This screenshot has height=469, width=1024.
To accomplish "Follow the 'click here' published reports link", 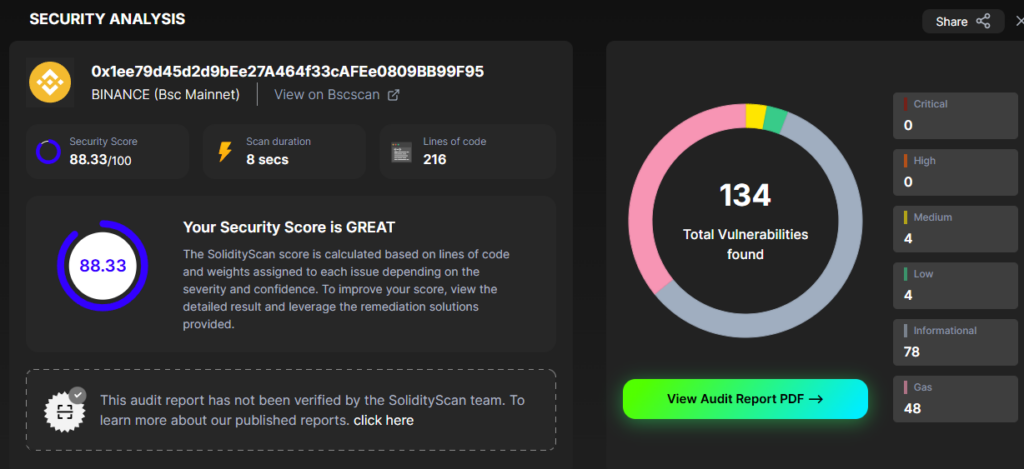I will pyautogui.click(x=383, y=420).
